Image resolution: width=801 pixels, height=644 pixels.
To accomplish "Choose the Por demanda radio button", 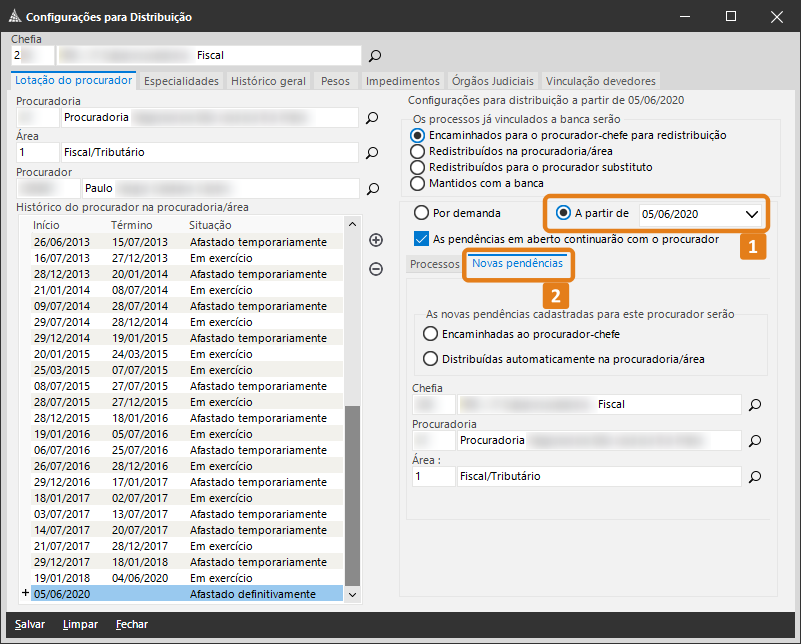I will [419, 213].
